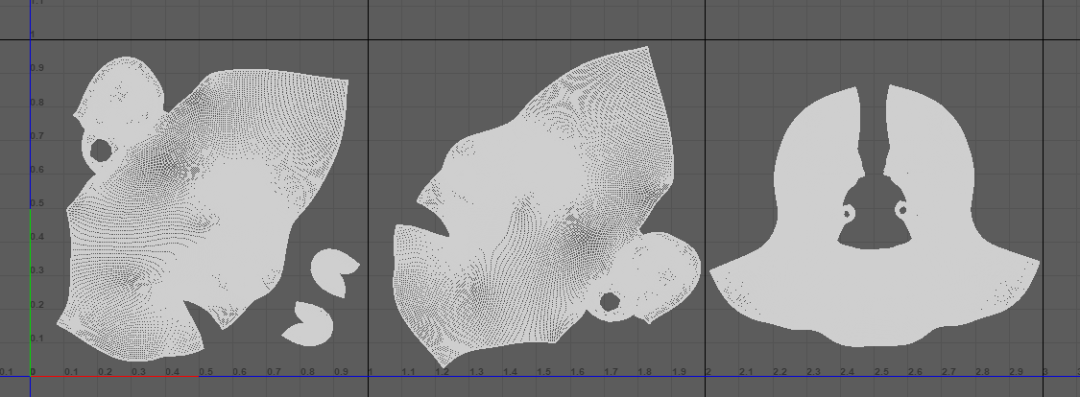
Task: Click the origin "0" axis label
Action: [33, 372]
